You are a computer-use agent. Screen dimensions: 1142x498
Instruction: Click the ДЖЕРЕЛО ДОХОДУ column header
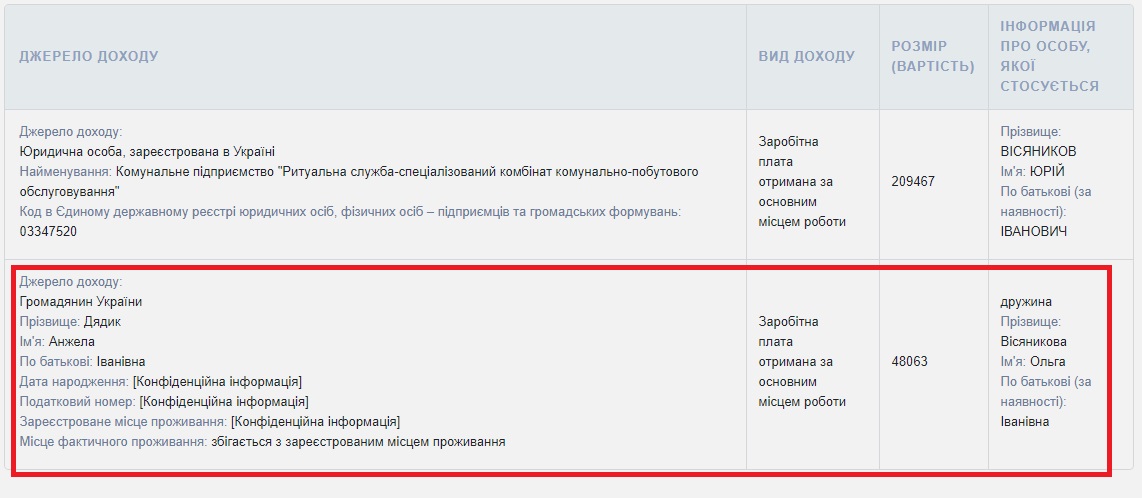(x=89, y=56)
